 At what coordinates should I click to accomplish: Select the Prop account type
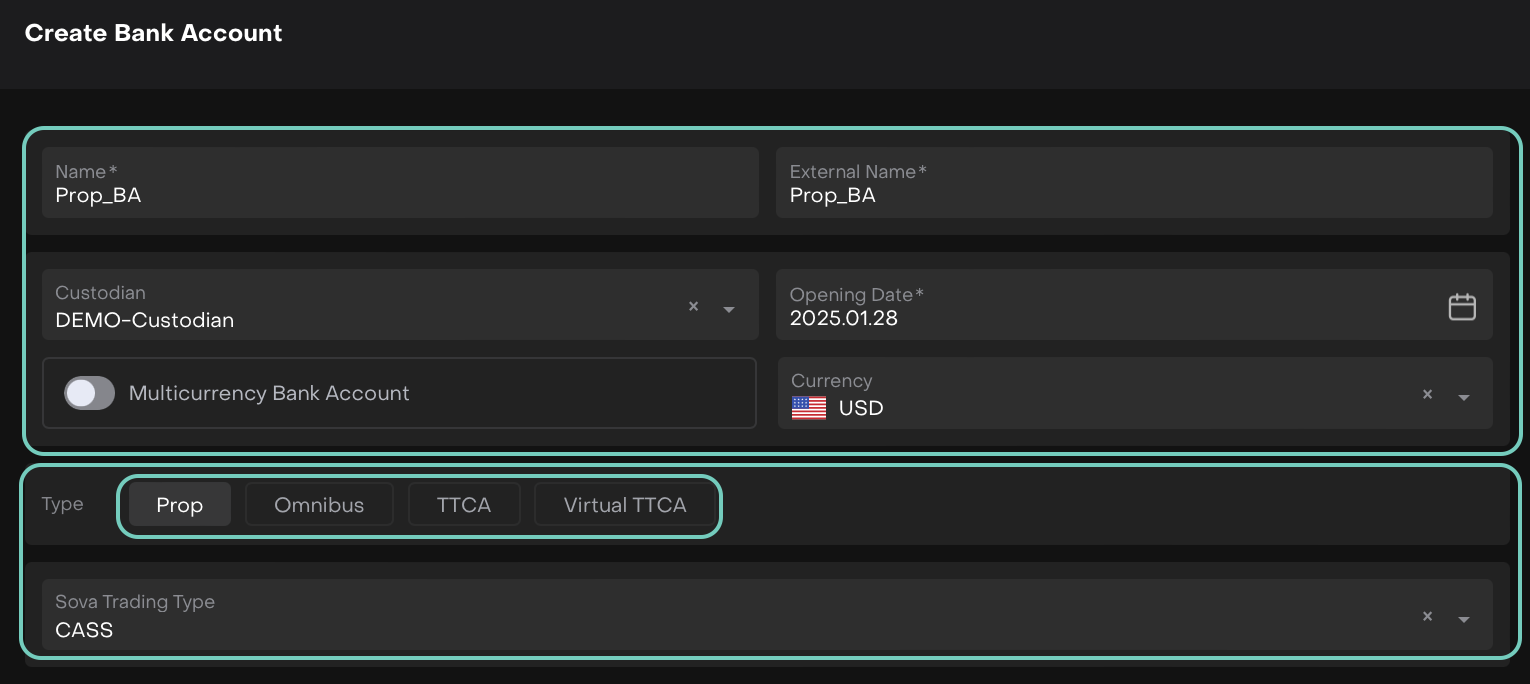(180, 505)
